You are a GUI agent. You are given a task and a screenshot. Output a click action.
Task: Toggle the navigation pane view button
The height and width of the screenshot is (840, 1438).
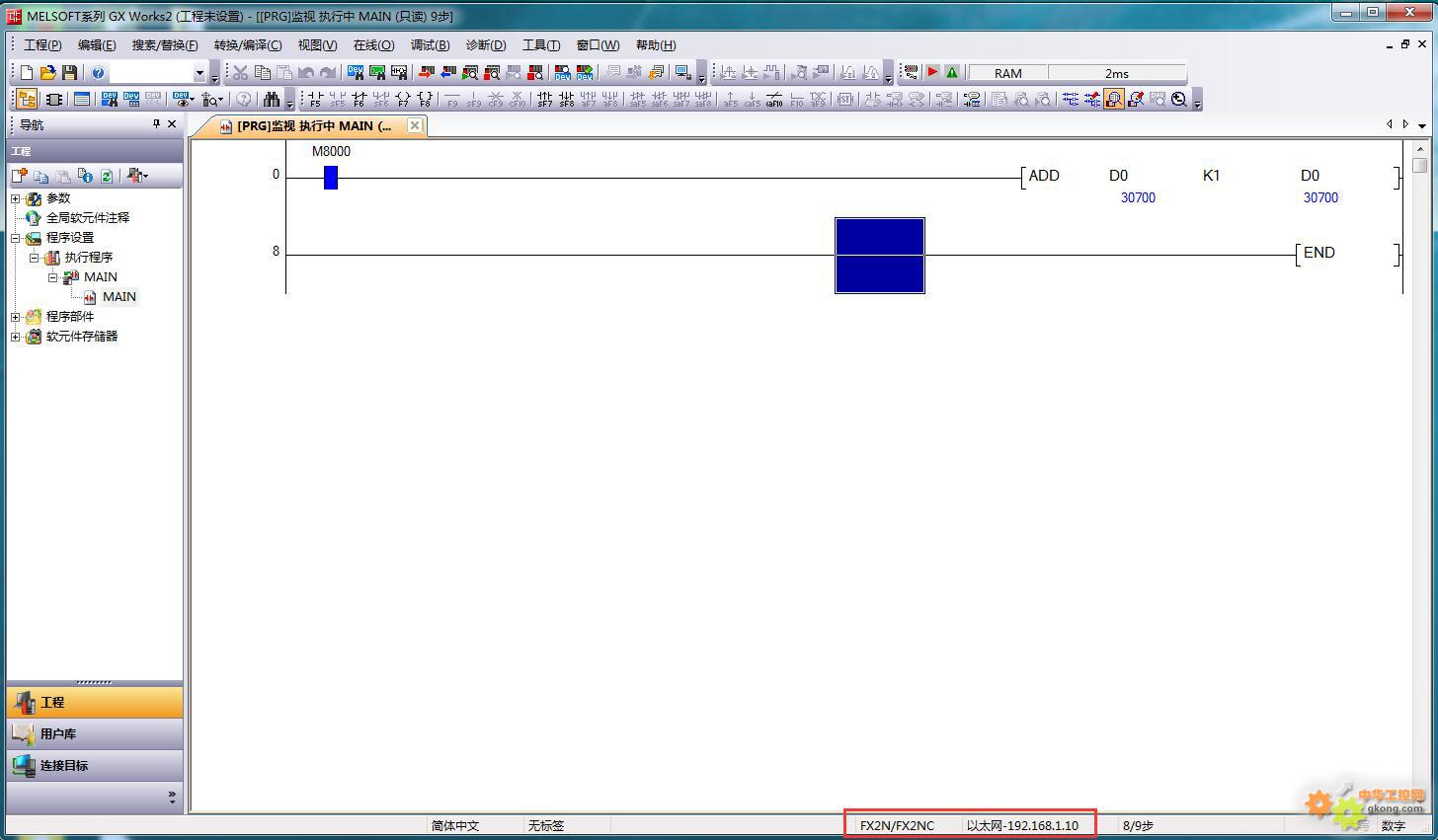[x=27, y=100]
